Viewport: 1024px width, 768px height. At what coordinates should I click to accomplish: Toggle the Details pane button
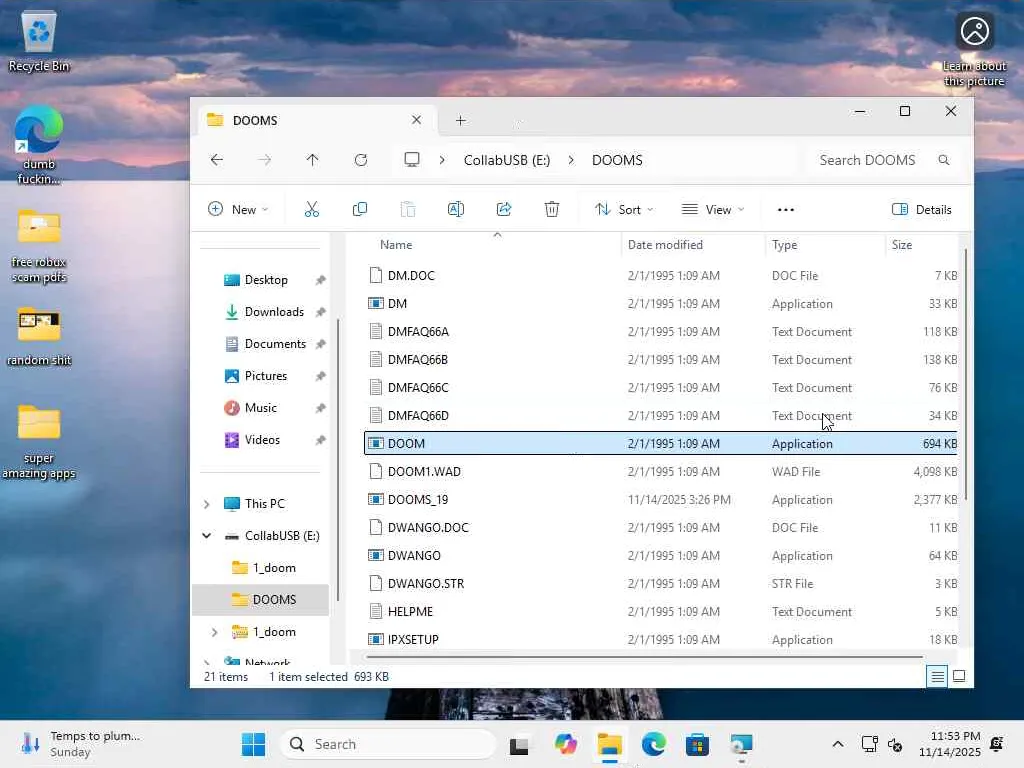point(921,210)
